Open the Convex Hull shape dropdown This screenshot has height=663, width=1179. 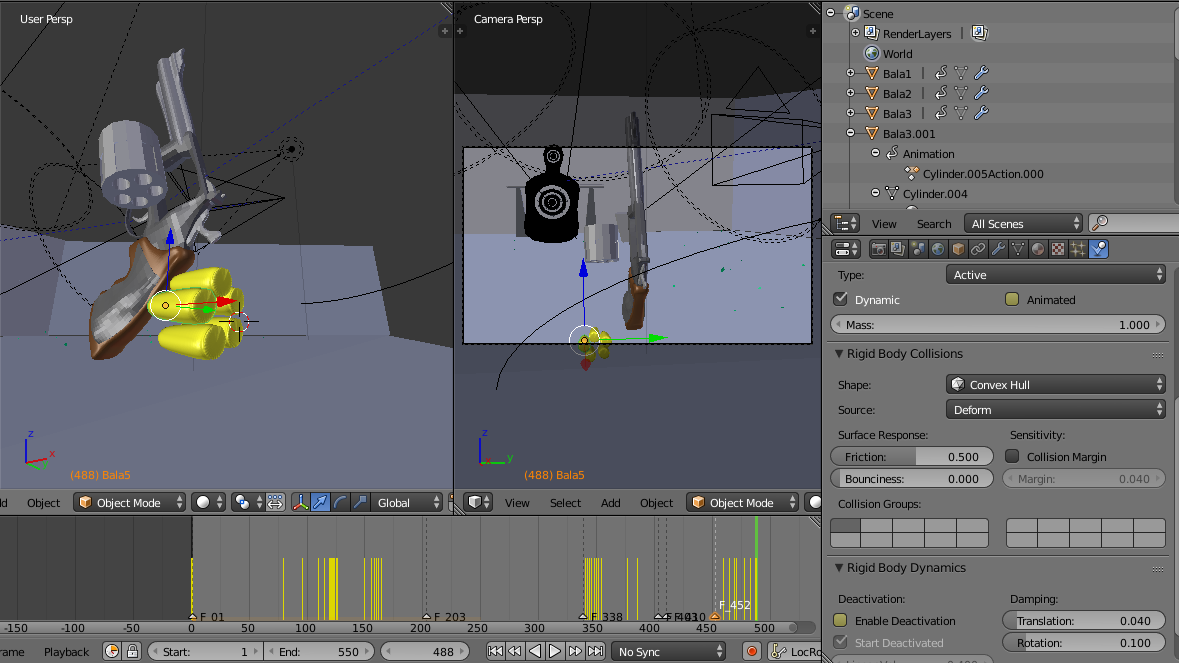1055,384
